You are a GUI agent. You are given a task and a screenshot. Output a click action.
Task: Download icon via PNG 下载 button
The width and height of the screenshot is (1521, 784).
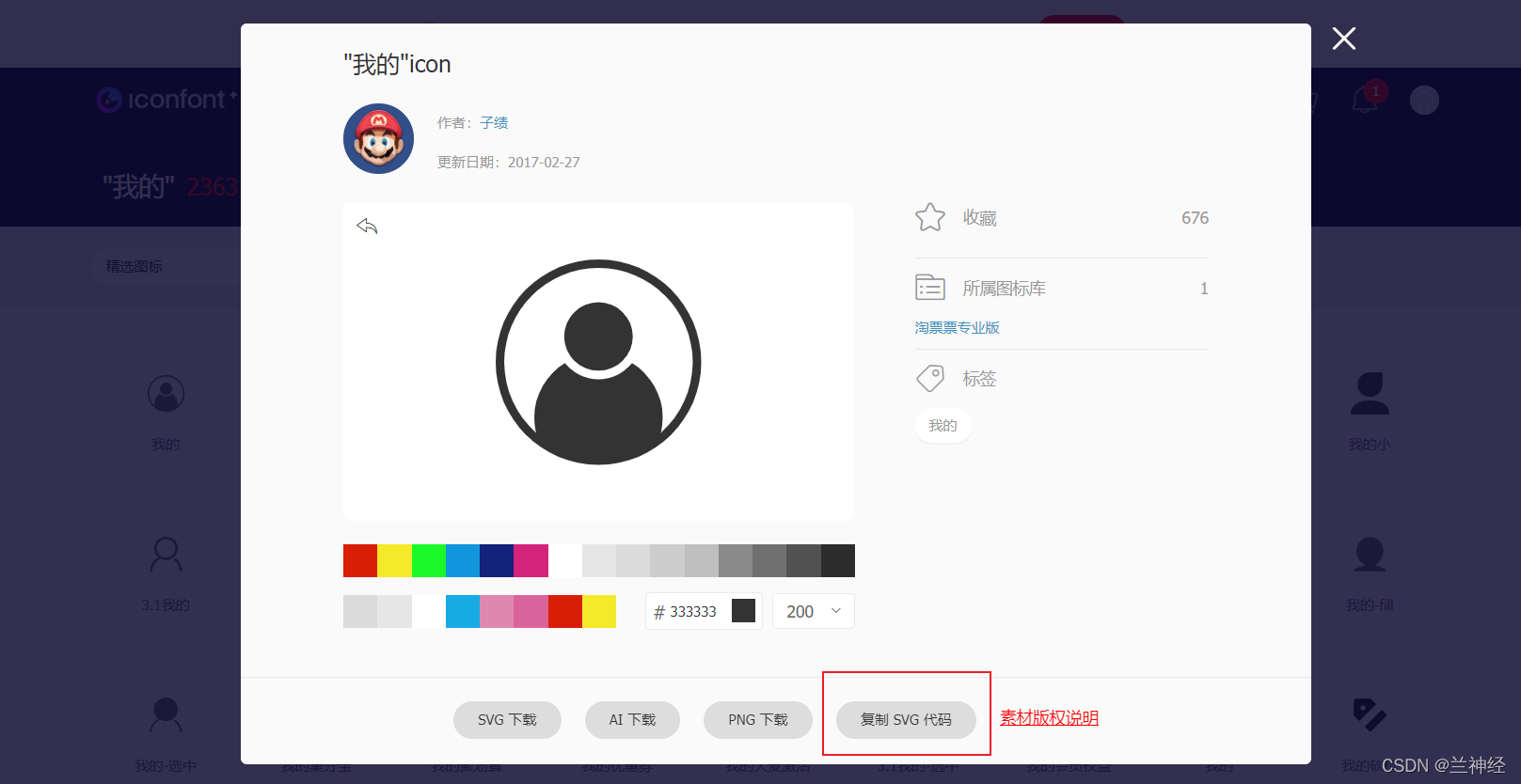tap(758, 720)
